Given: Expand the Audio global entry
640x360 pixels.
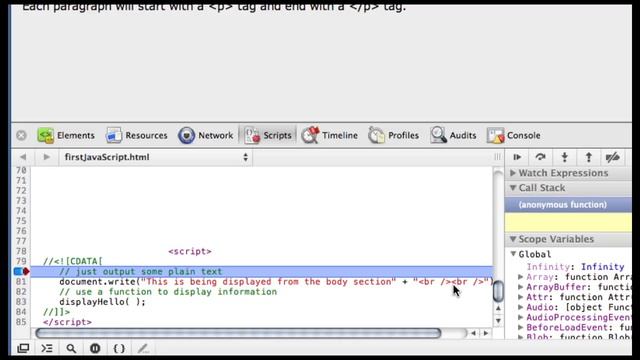Looking at the screenshot, I should (x=520, y=307).
